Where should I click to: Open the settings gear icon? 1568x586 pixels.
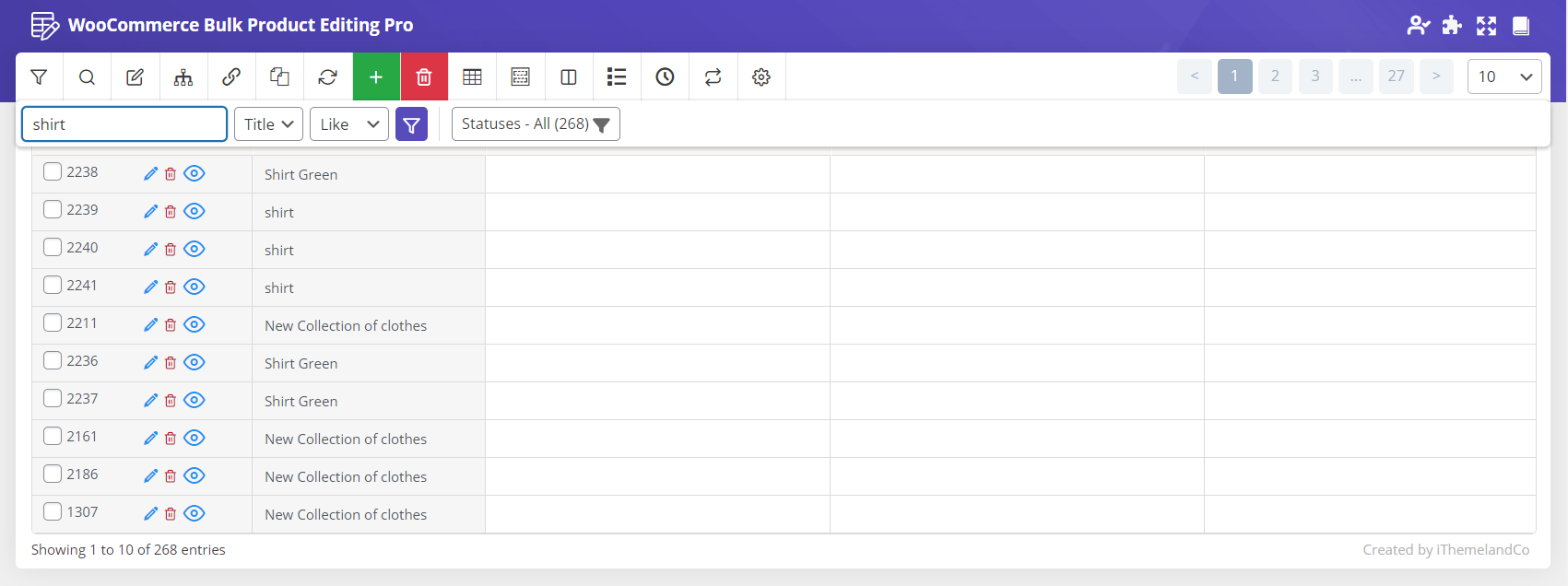tap(760, 77)
